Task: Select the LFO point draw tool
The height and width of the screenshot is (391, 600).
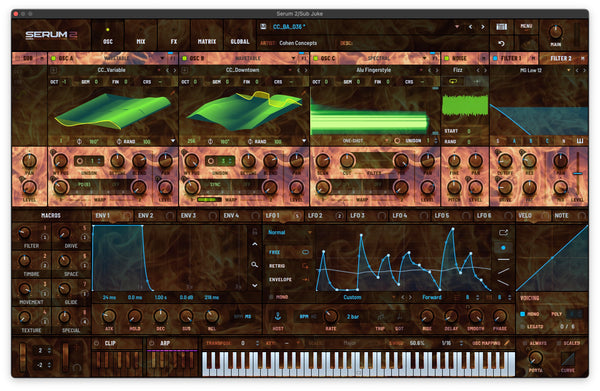Action: [x=503, y=248]
